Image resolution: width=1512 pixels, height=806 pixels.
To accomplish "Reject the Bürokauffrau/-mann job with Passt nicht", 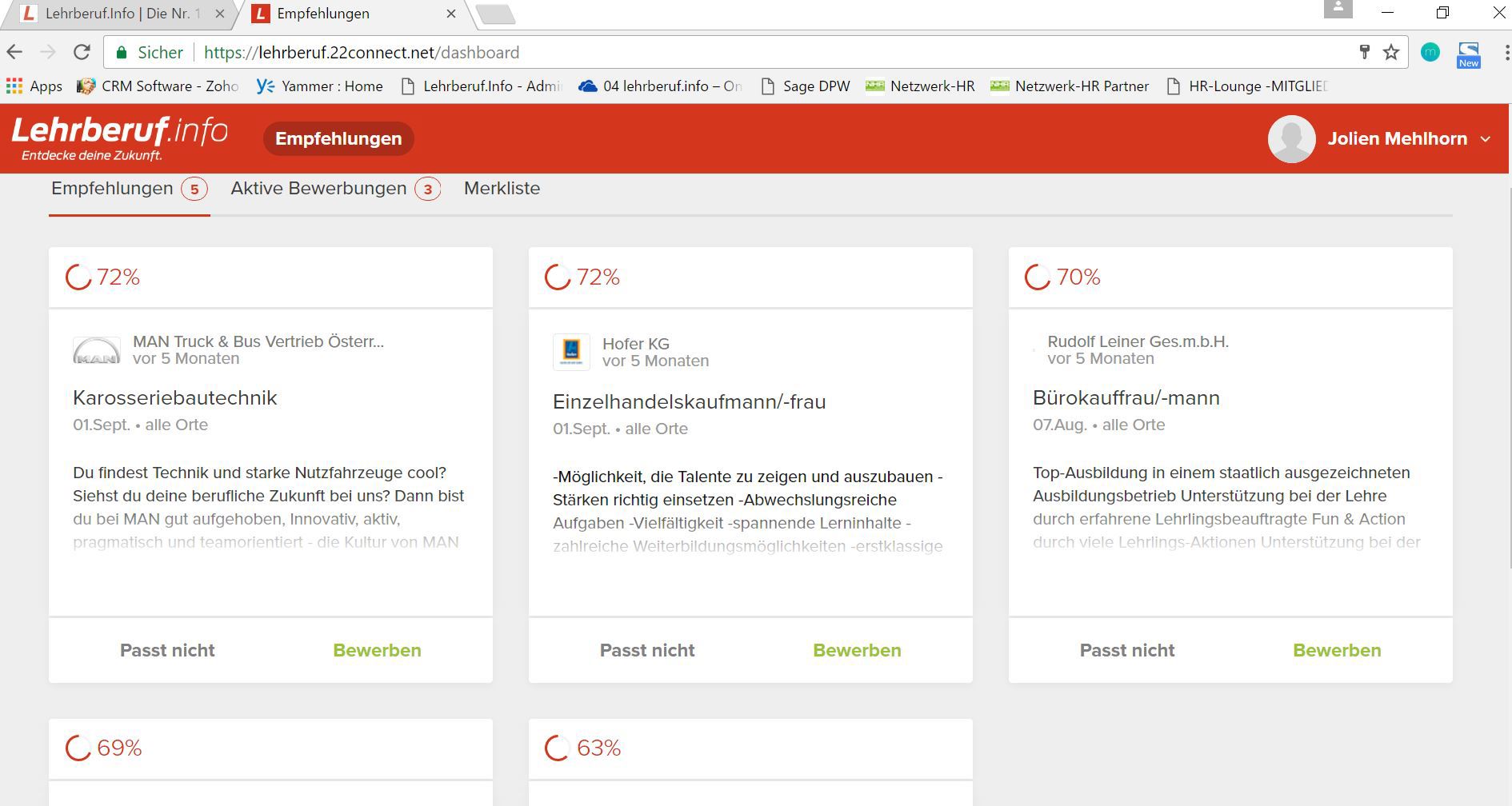I will [1126, 650].
